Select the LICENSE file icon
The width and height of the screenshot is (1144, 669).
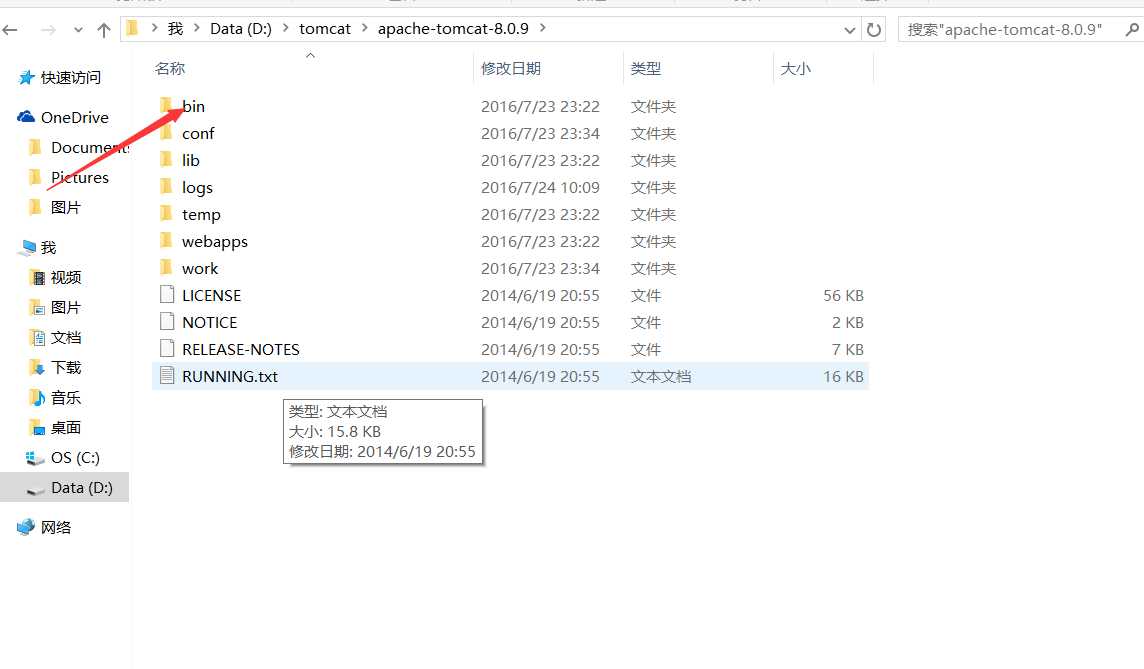click(x=167, y=295)
